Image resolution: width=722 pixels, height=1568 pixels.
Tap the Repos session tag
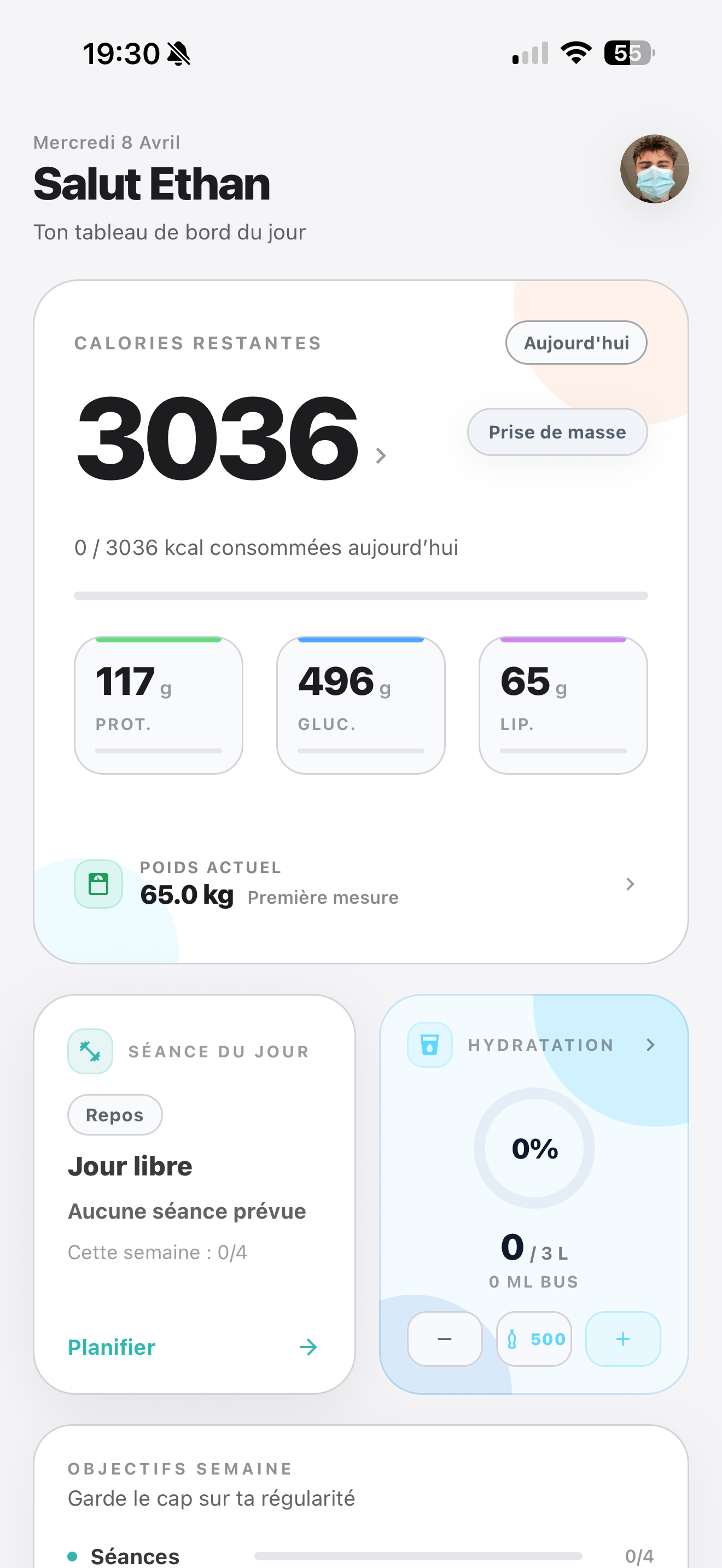pyautogui.click(x=114, y=1115)
